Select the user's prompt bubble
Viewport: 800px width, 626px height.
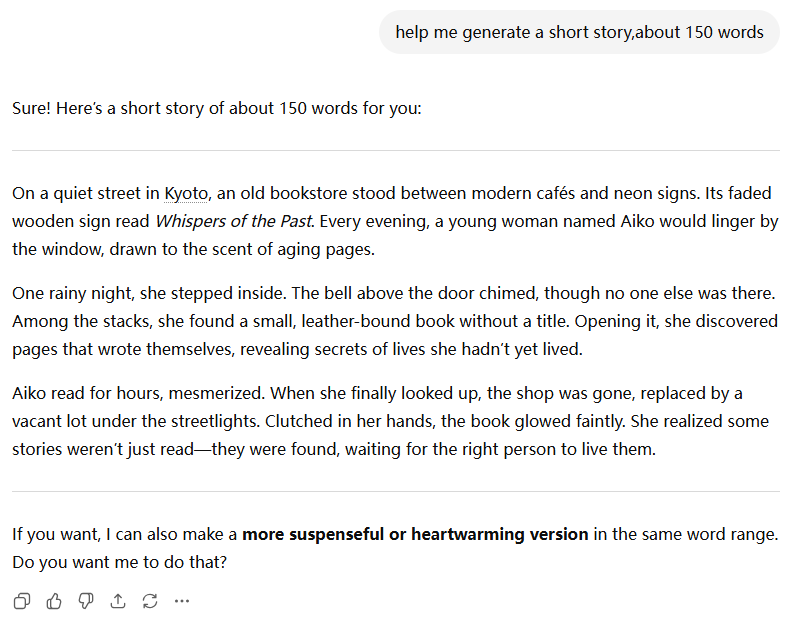578,32
